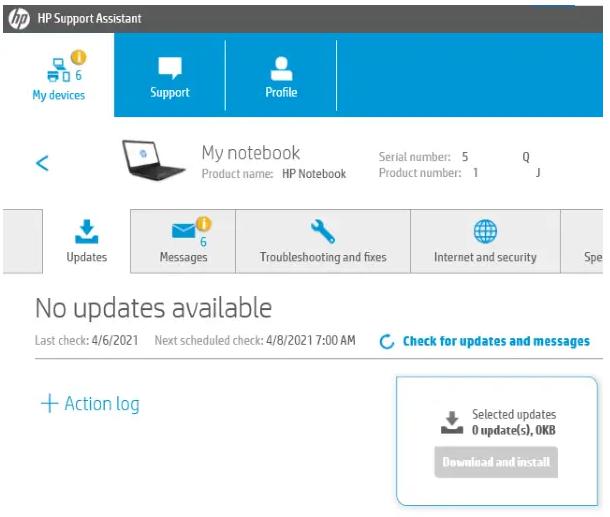Click the HP logo in title bar
Viewport: 610px width, 517px height.
(x=19, y=18)
